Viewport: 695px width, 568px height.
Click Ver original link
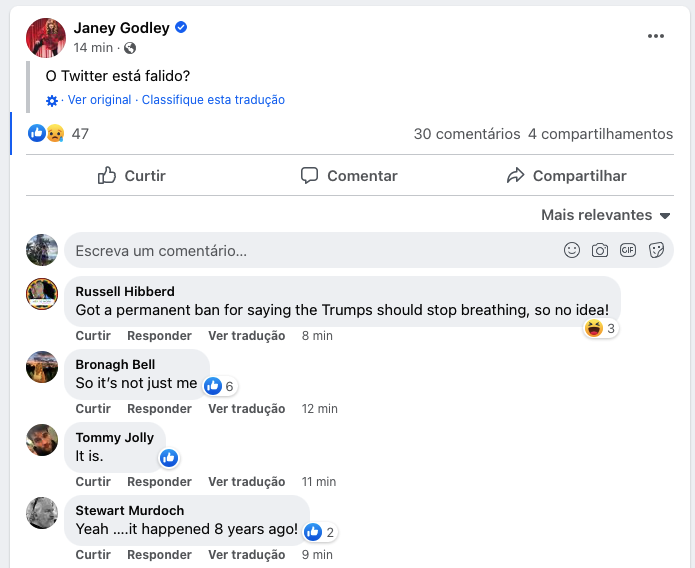coord(99,100)
